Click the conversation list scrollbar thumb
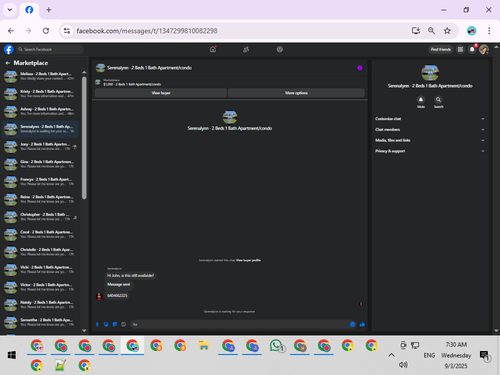This screenshot has width=500, height=375. (84, 138)
